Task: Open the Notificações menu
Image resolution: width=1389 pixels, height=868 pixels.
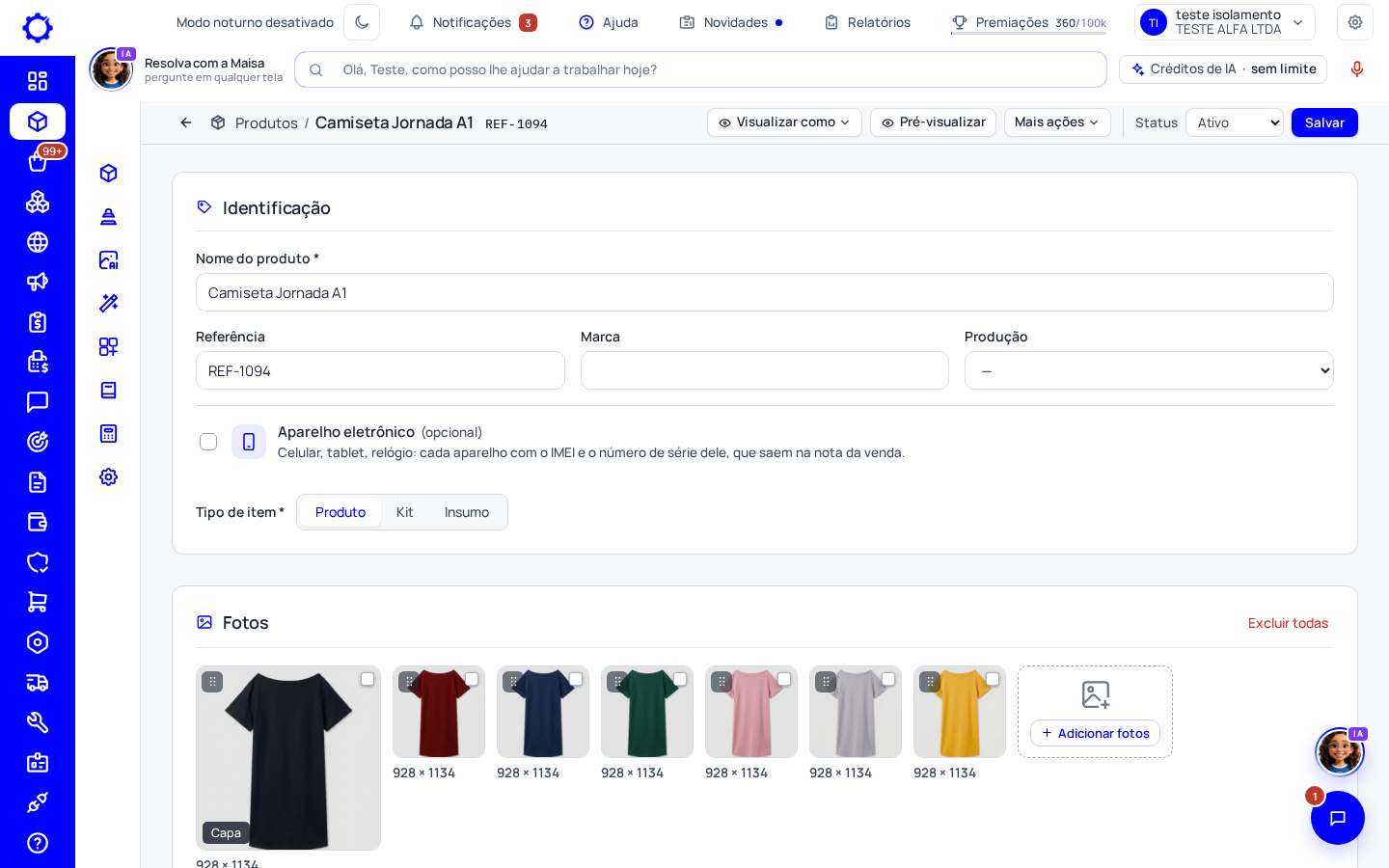Action: (473, 22)
